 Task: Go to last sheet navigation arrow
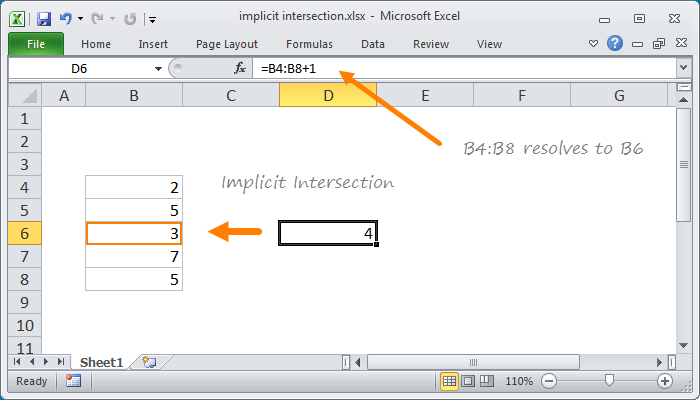pyautogui.click(x=61, y=362)
